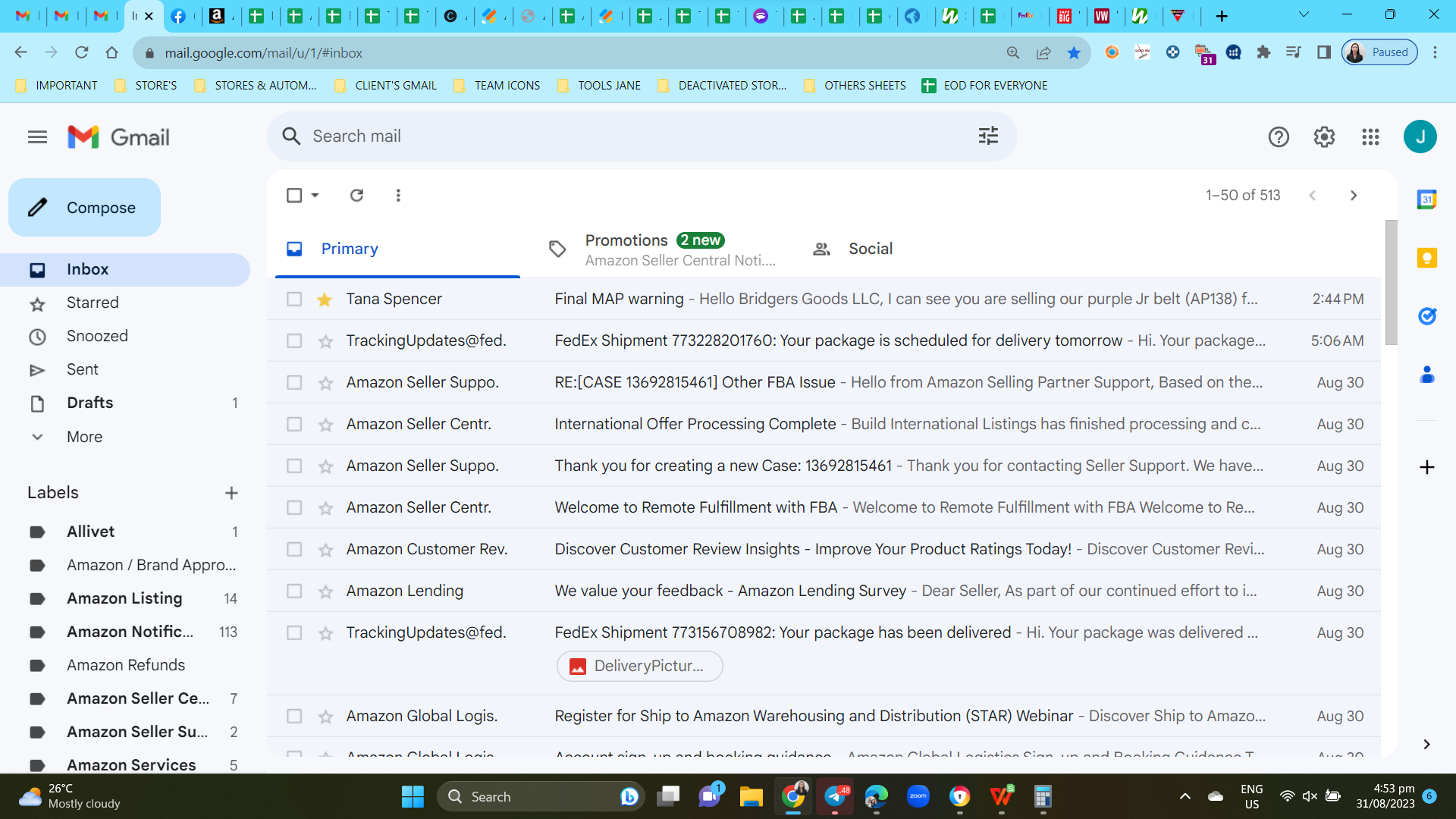Open STORE'S bookmarks folder
The height and width of the screenshot is (819, 1456).
[x=146, y=86]
